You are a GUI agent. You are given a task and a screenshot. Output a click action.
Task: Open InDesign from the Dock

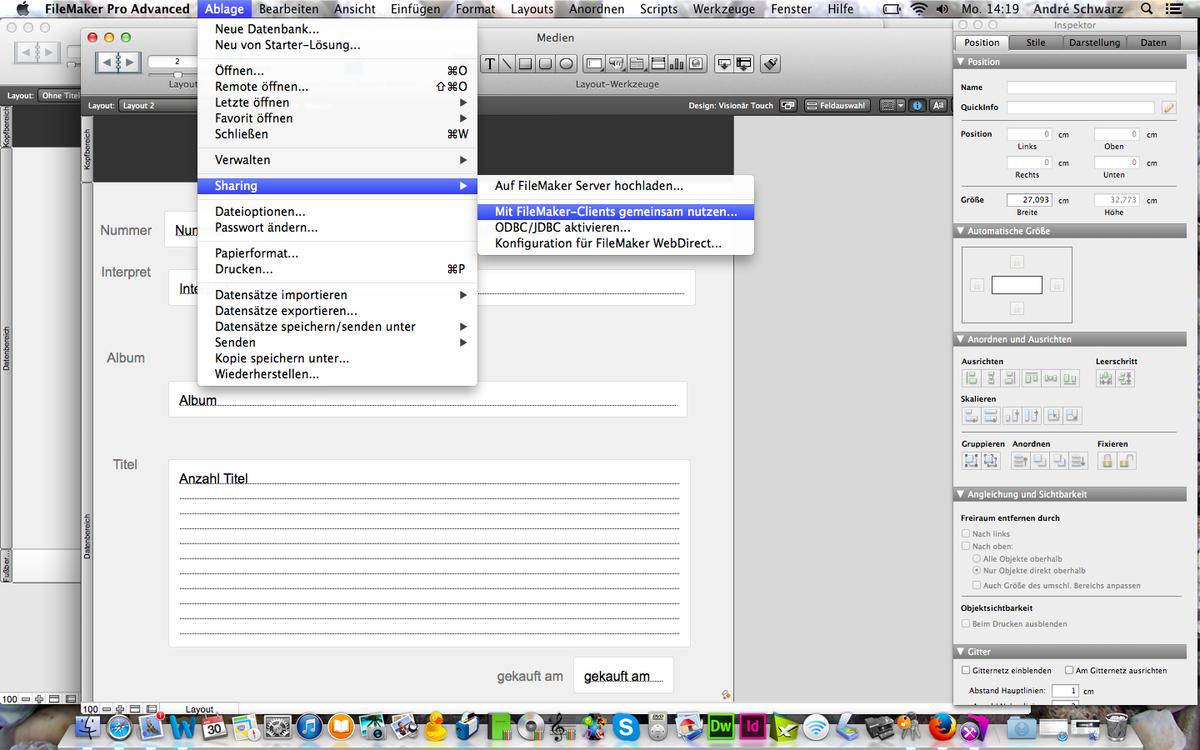pyautogui.click(x=752, y=727)
